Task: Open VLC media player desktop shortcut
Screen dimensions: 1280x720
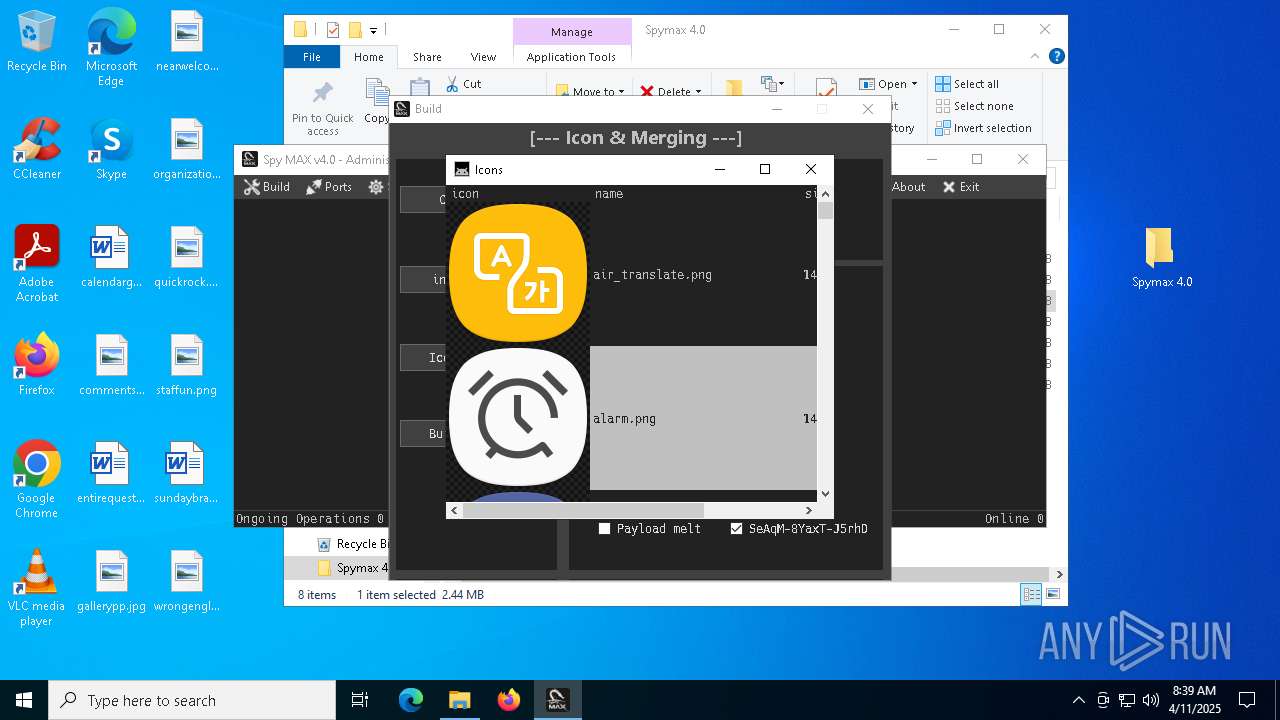Action: (x=37, y=588)
